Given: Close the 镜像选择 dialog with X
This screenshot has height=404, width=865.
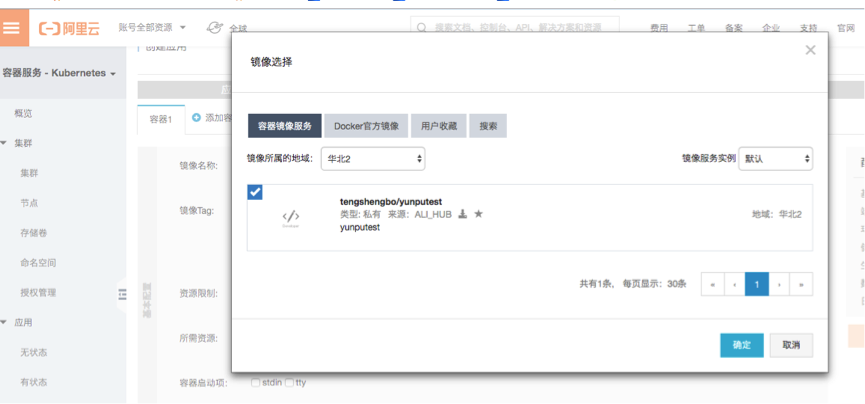Looking at the screenshot, I should point(810,50).
